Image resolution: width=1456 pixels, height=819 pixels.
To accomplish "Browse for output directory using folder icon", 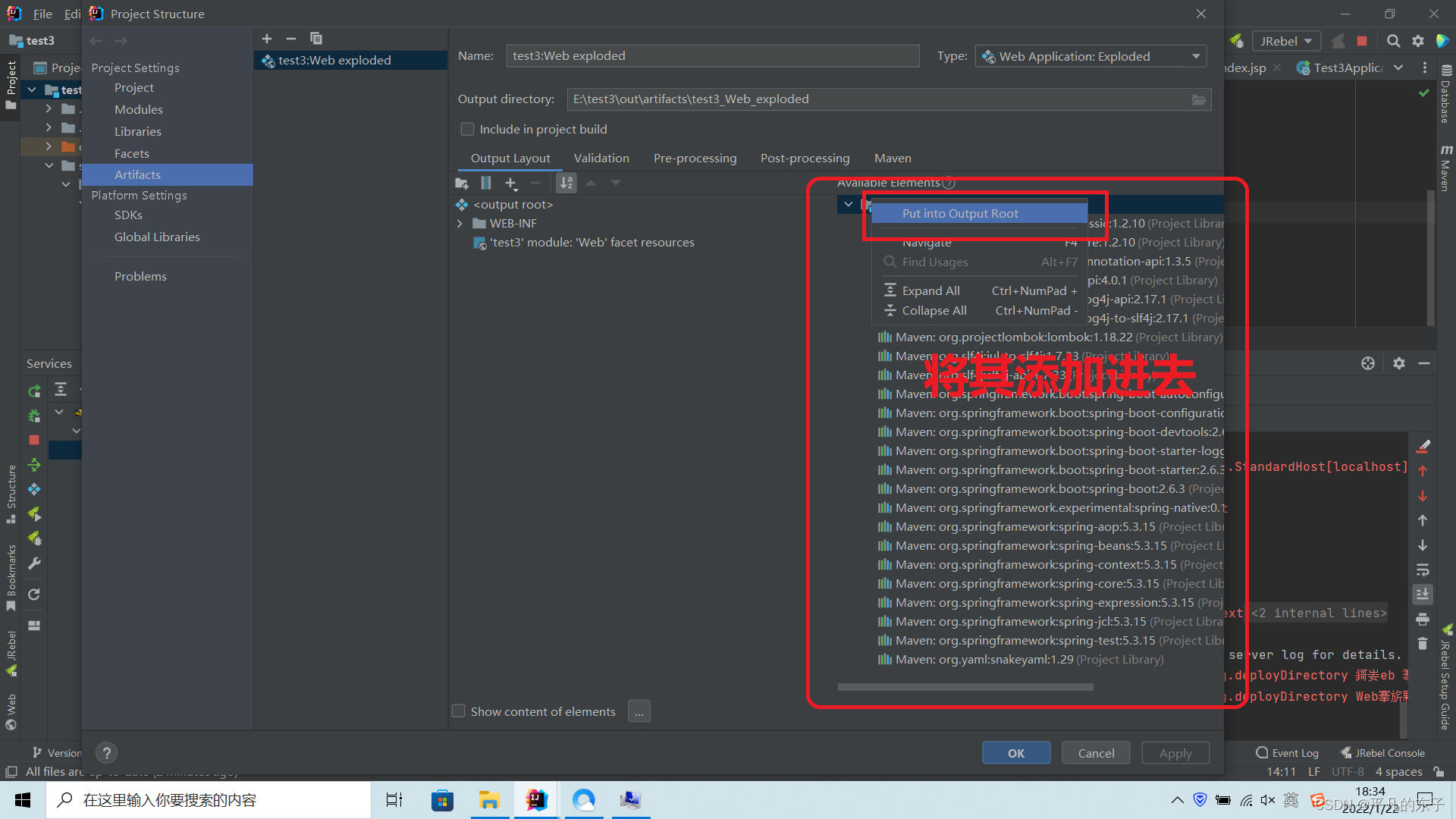I will tap(1198, 99).
